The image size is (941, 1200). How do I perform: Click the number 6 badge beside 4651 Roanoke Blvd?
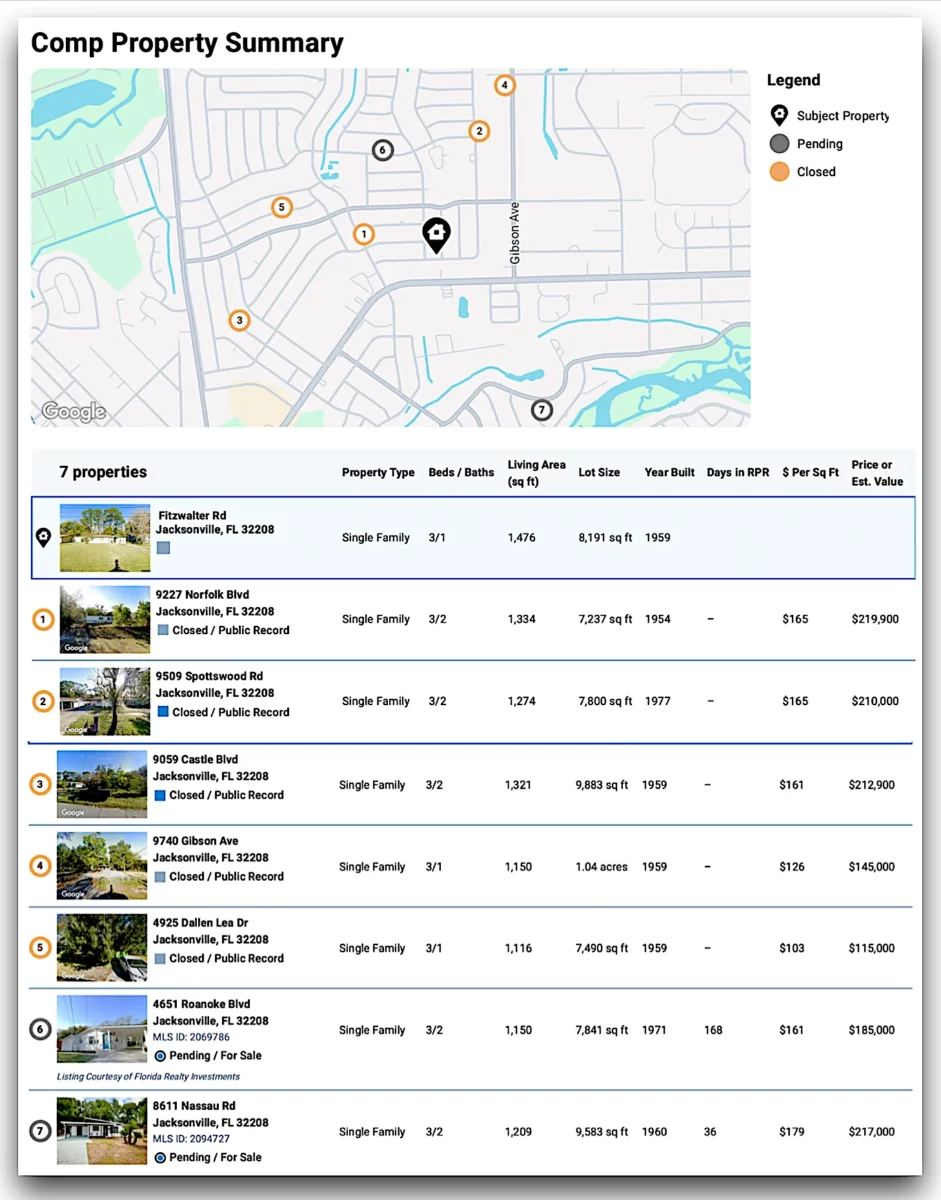(40, 1029)
